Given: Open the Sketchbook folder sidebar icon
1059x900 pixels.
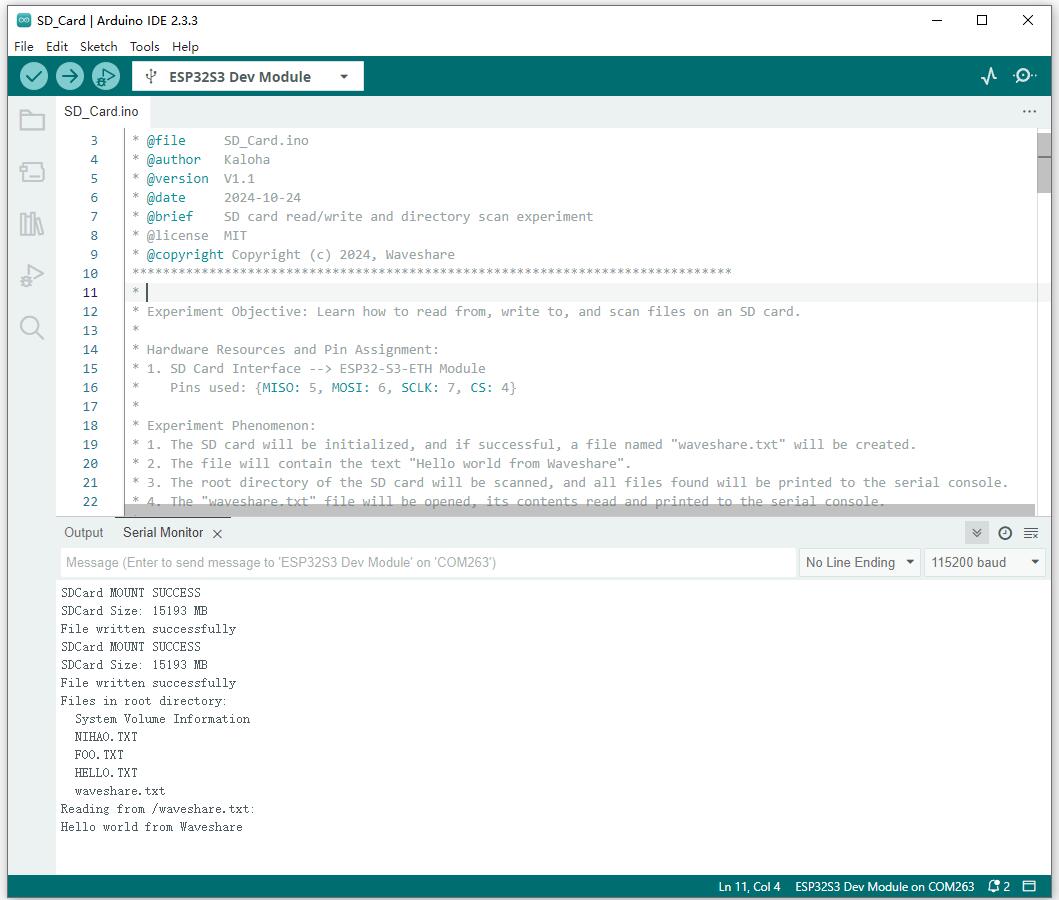Looking at the screenshot, I should [x=32, y=121].
